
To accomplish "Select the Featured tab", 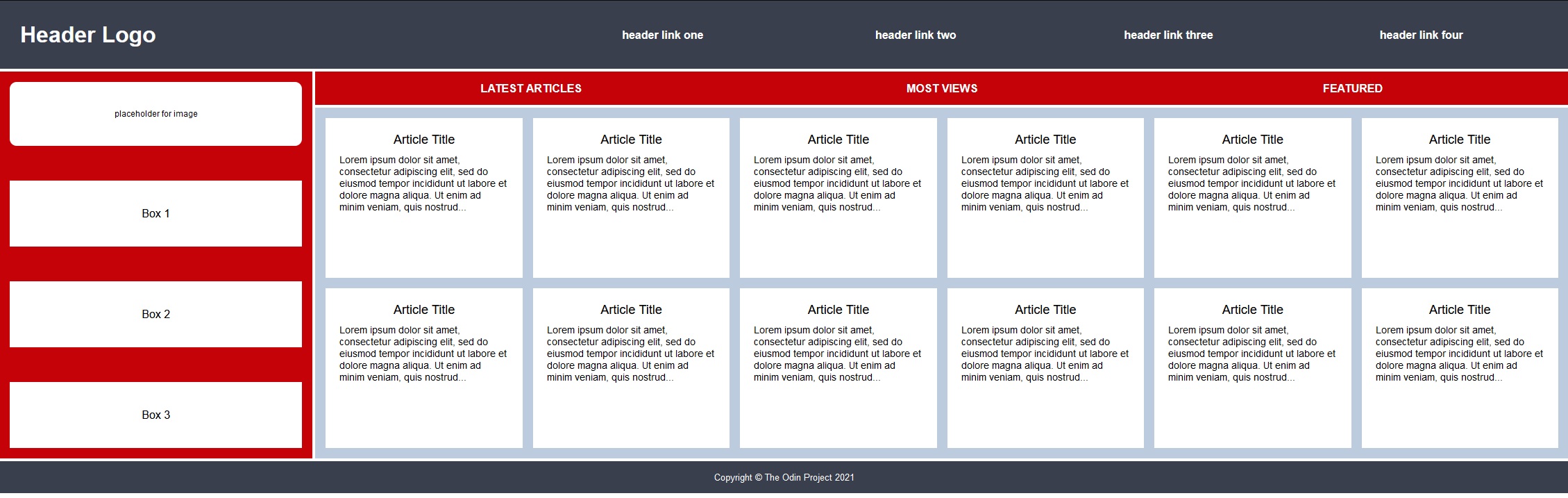I will tap(1352, 88).
